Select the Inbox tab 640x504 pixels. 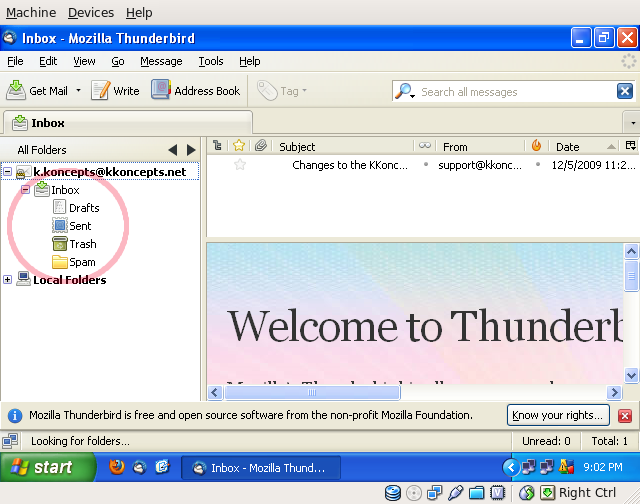[128, 122]
